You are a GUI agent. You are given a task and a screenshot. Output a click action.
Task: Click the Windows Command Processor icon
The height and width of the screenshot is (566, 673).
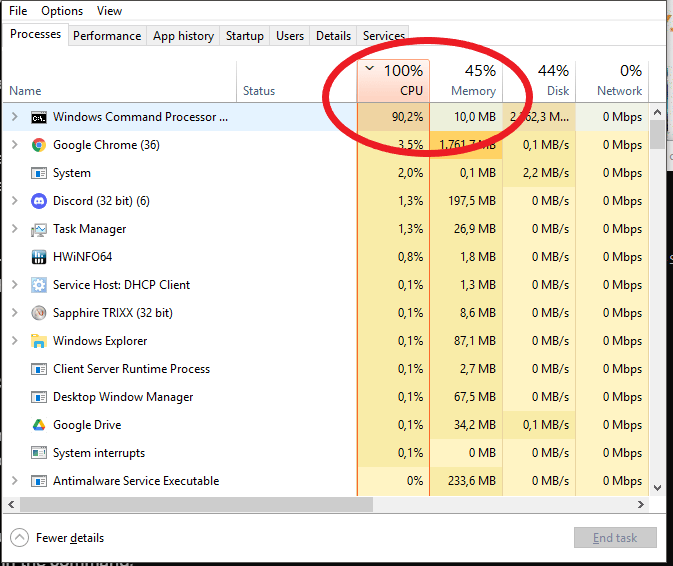(39, 117)
